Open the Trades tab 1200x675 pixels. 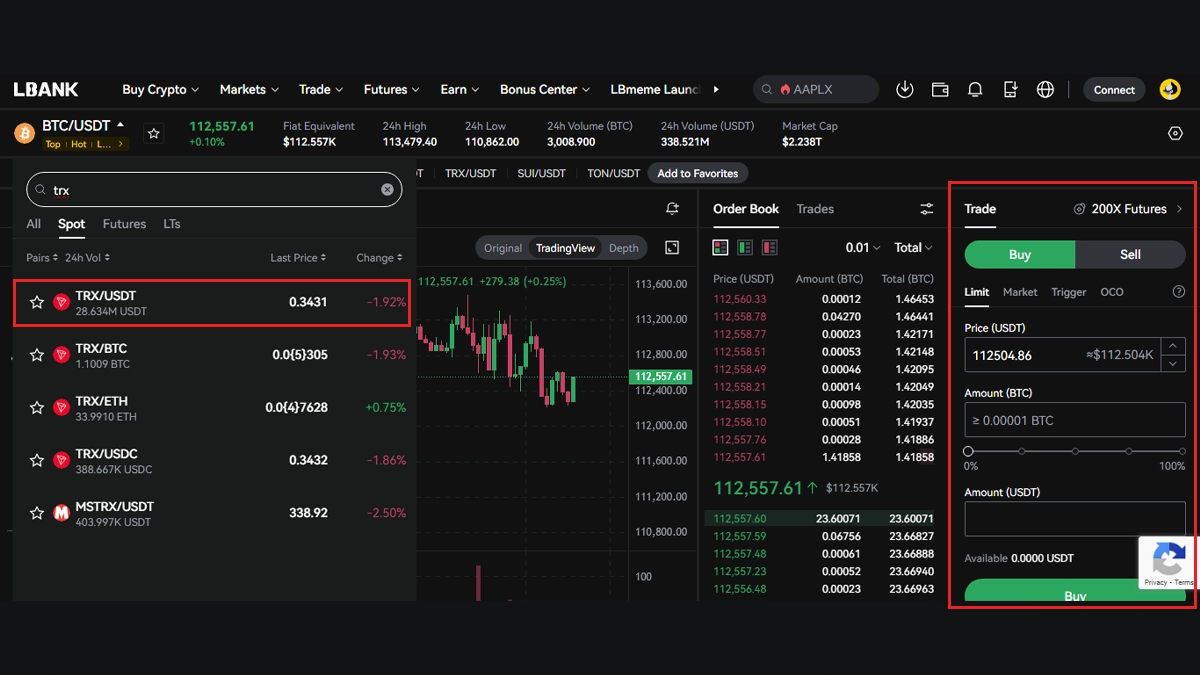coord(815,209)
